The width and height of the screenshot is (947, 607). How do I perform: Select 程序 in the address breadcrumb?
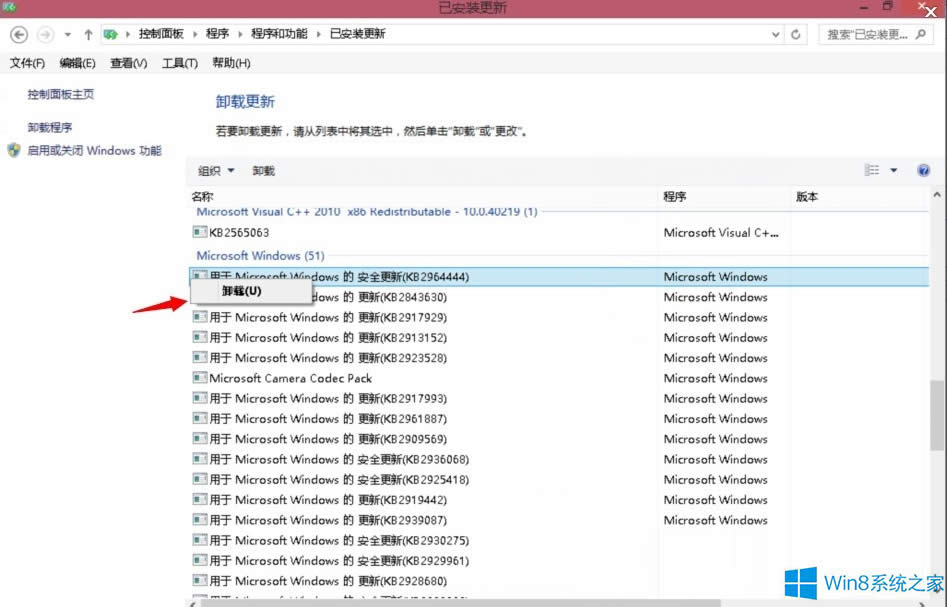pyautogui.click(x=217, y=34)
